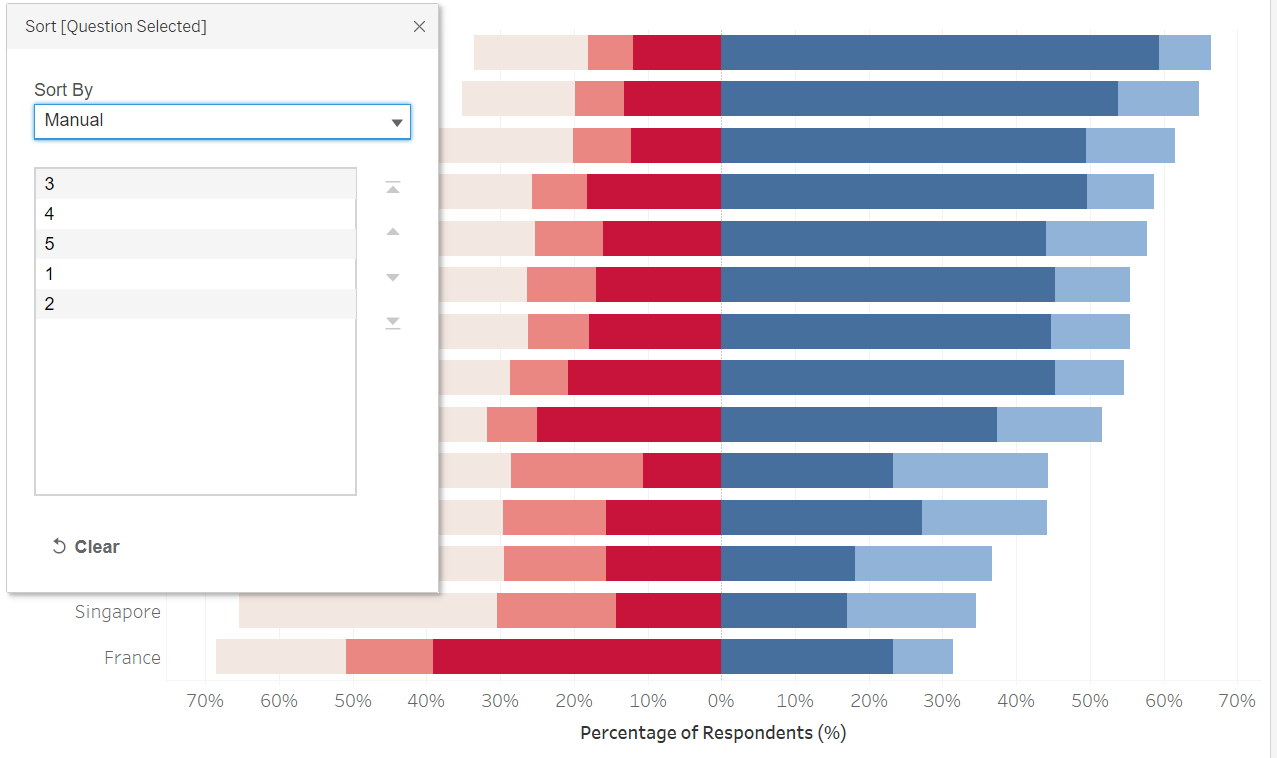Select item 3 in sort list
Screen dimensions: 1277x758
click(x=195, y=184)
